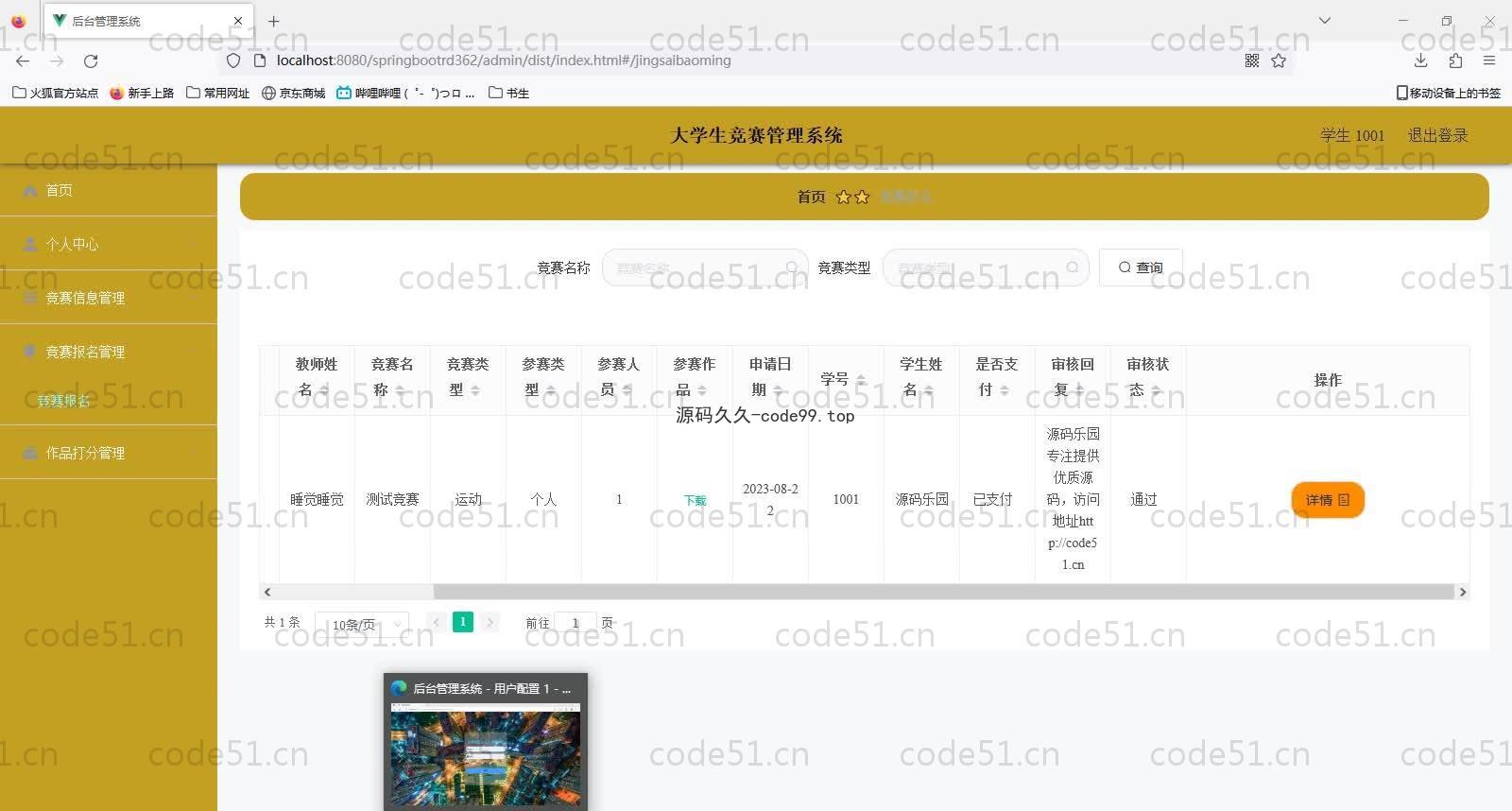Click the QR code icon in address bar

point(1252,60)
